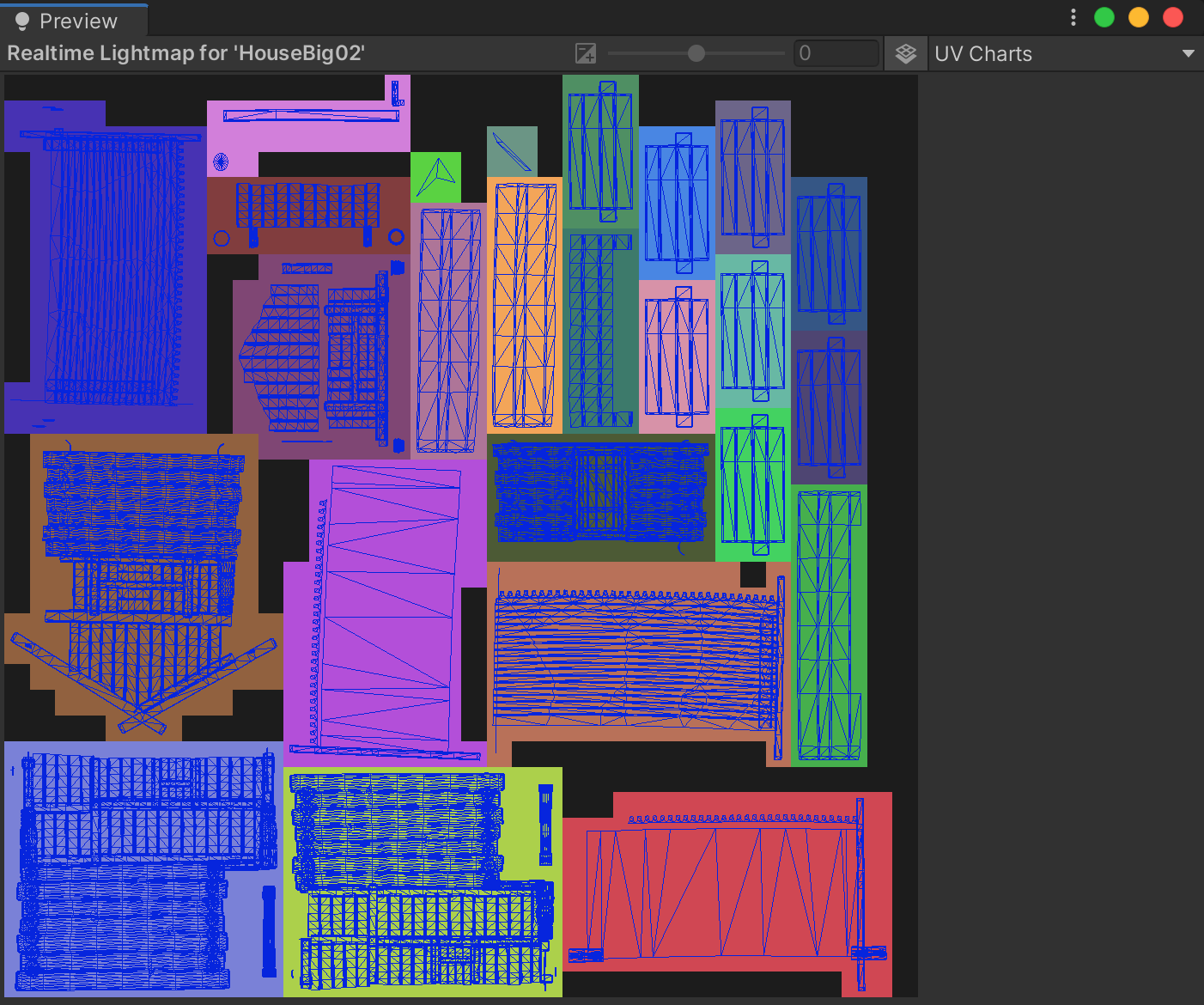
Task: Click the dropdown arrow next to UV Charts
Action: click(x=1188, y=54)
